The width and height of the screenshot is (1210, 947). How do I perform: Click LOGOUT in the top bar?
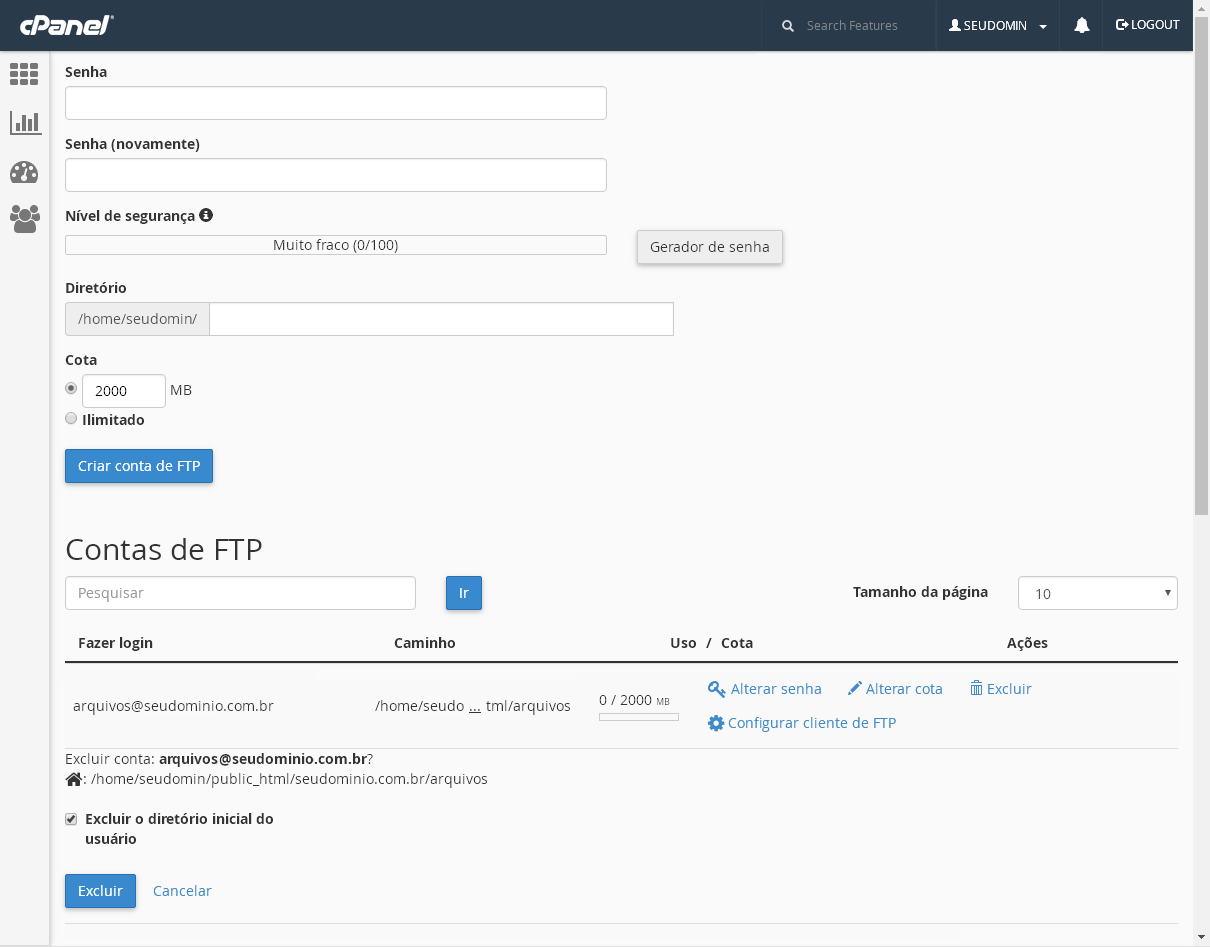coord(1147,25)
